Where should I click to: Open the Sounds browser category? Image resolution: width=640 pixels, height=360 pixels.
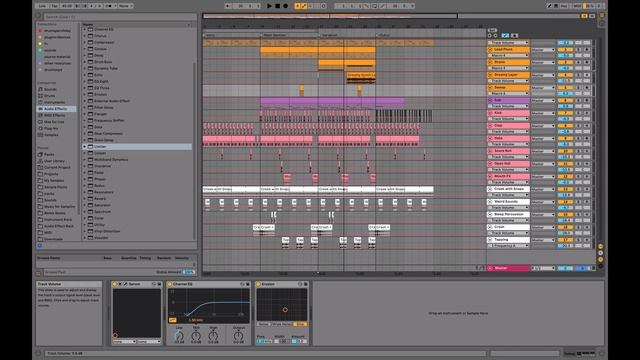pyautogui.click(x=50, y=89)
